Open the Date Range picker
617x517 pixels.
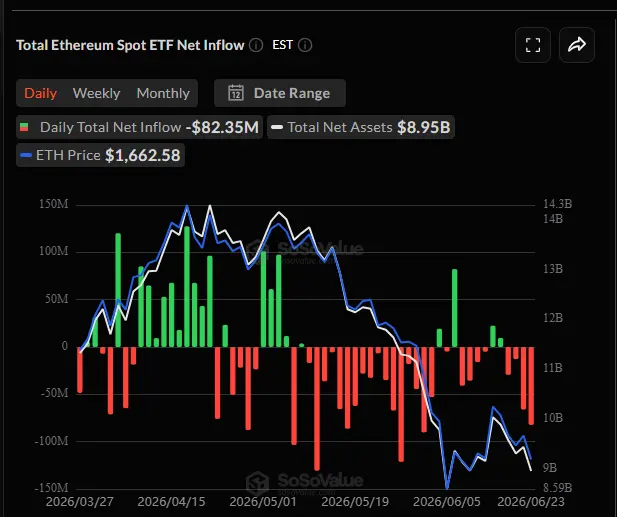pyautogui.click(x=280, y=93)
